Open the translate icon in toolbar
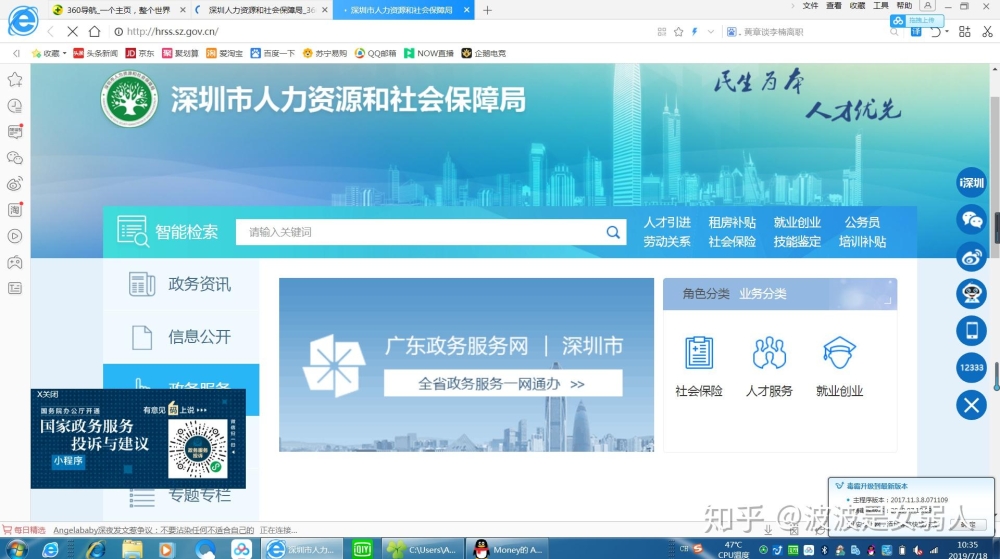This screenshot has width=1000, height=559. [x=916, y=31]
